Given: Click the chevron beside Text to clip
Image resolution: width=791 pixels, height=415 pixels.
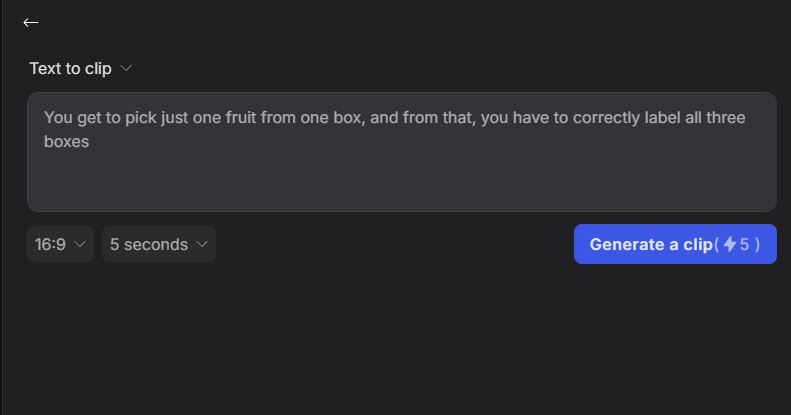Looking at the screenshot, I should pyautogui.click(x=126, y=68).
